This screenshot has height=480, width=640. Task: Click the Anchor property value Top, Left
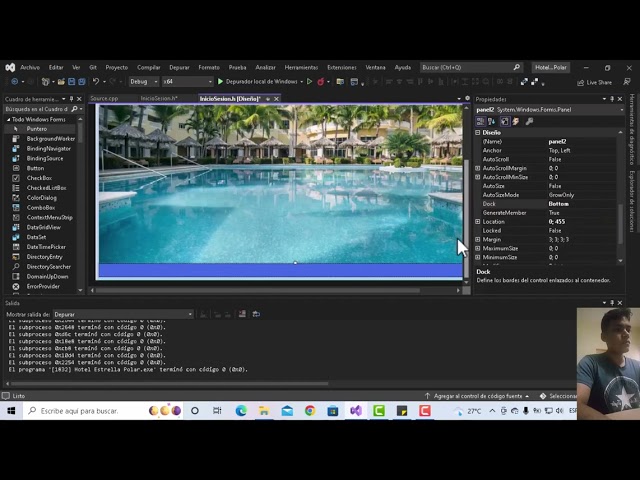(559, 151)
